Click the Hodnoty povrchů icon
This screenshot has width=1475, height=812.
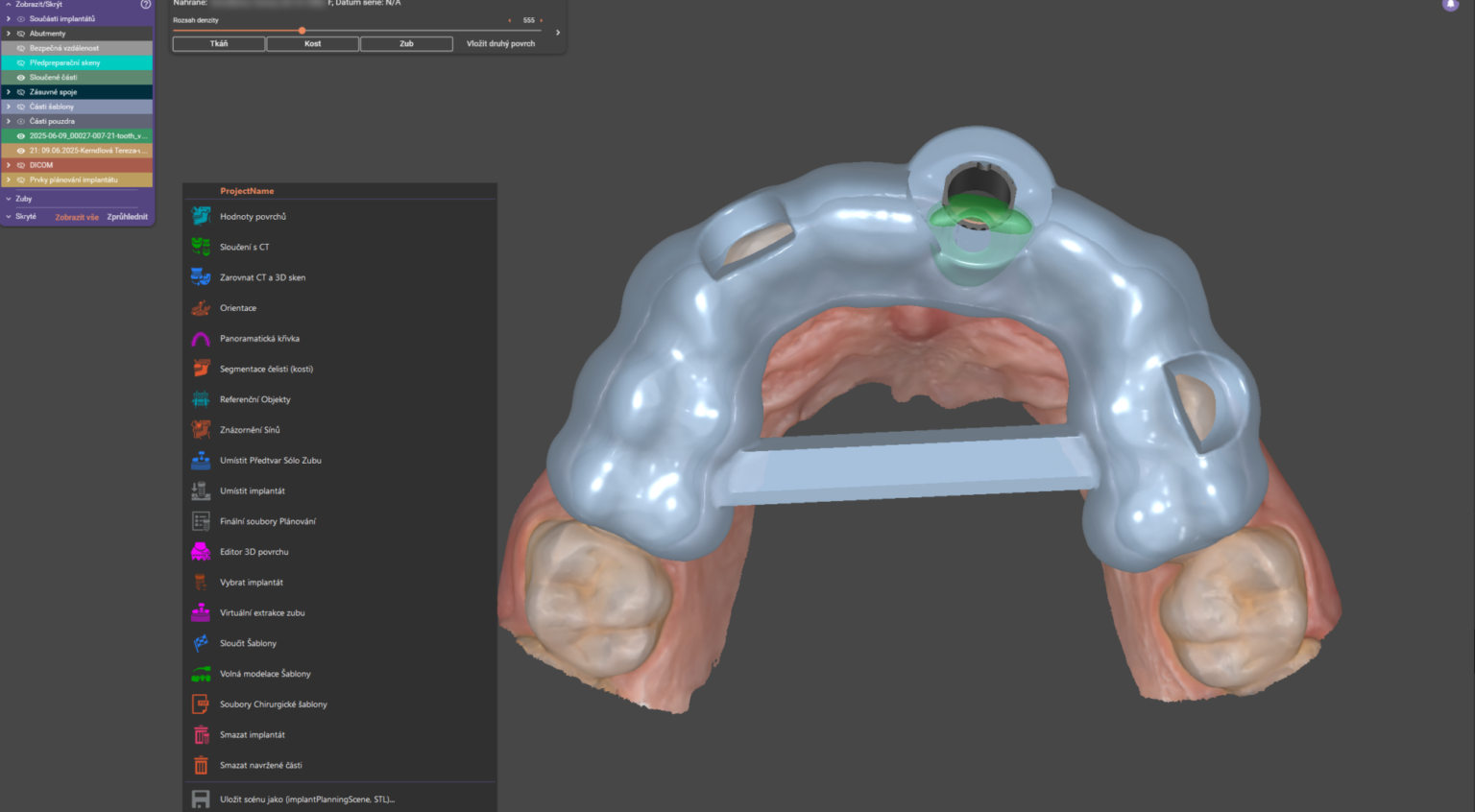(x=201, y=216)
